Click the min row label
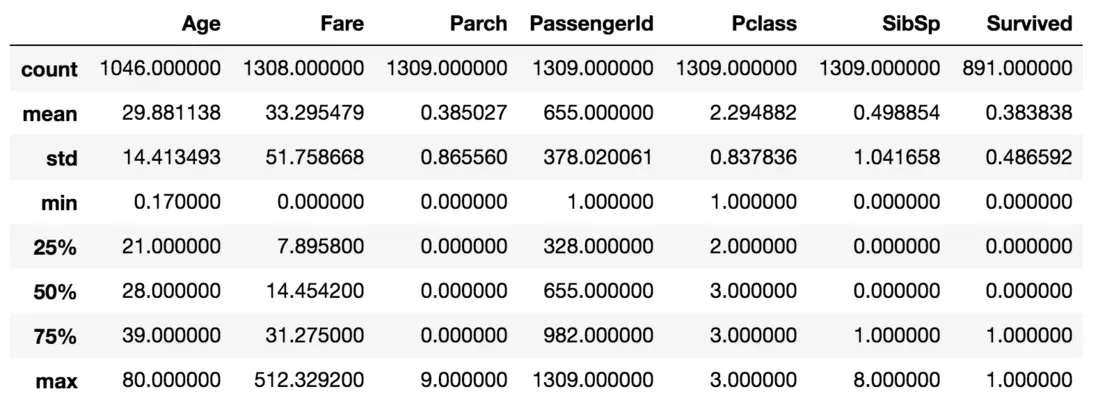 click(60, 203)
